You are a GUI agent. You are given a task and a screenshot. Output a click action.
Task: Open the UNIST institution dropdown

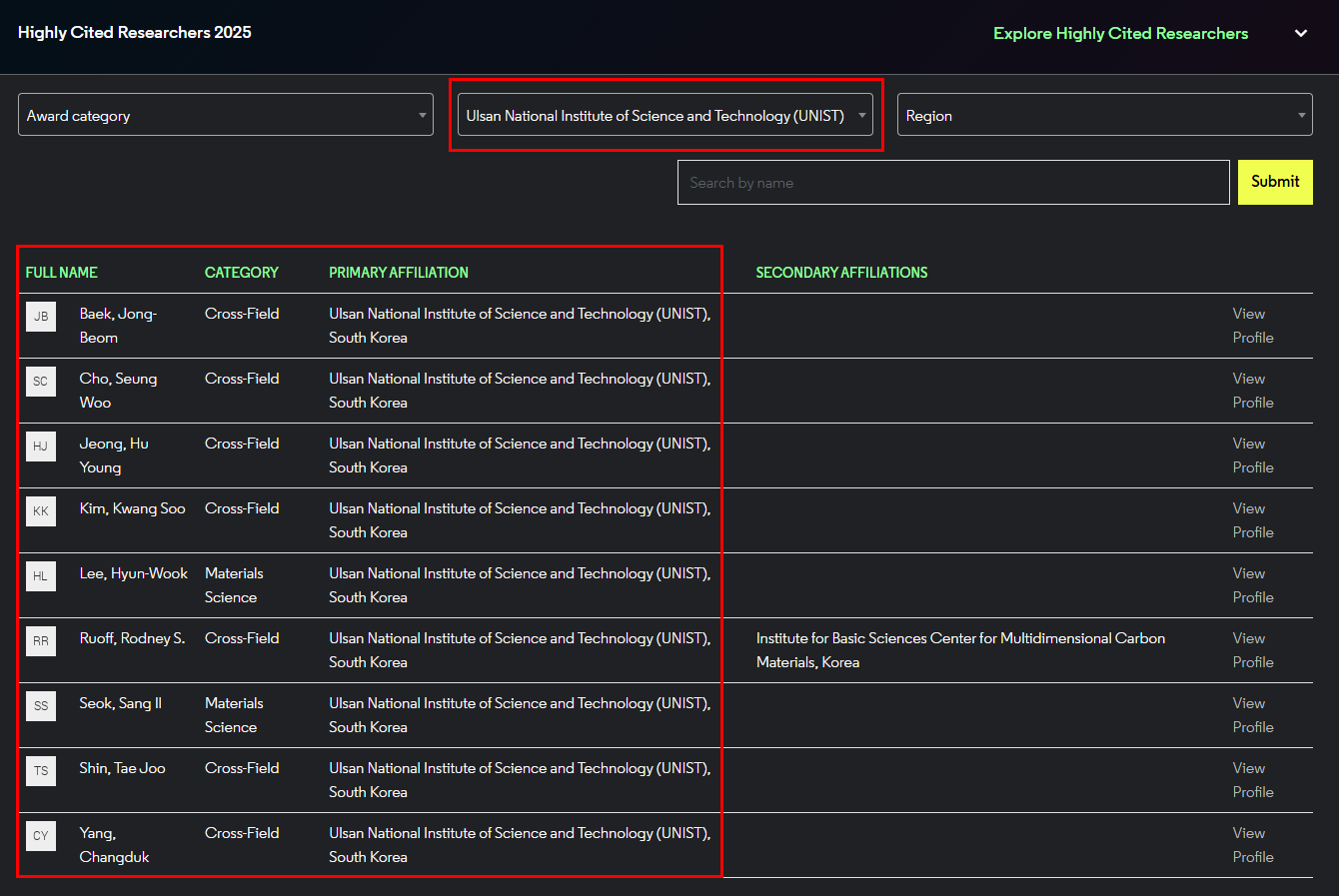[665, 115]
